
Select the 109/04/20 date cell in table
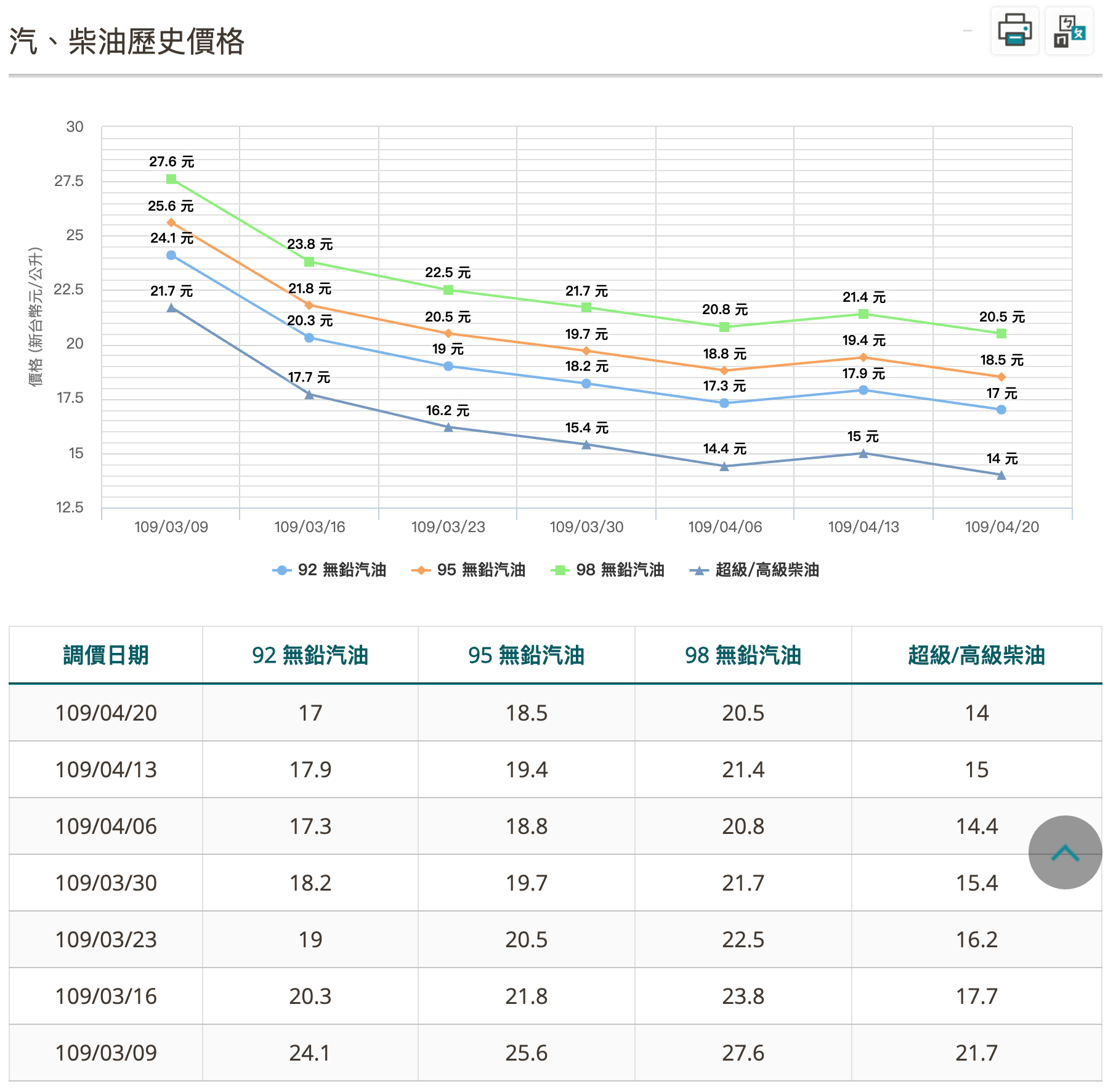pos(106,713)
